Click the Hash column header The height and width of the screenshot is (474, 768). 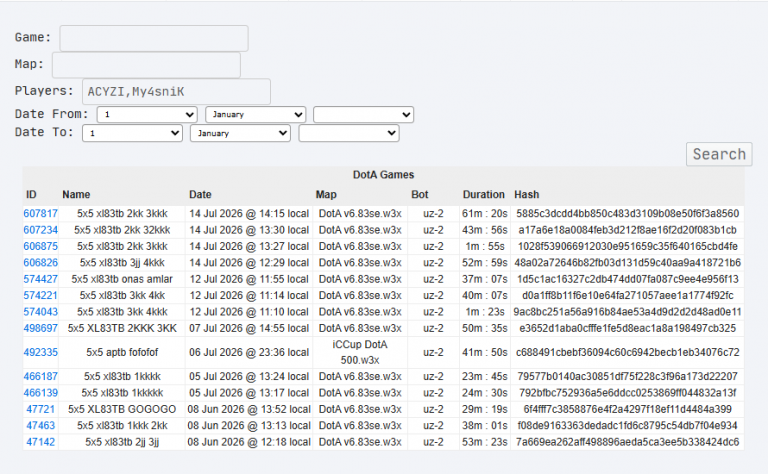pyautogui.click(x=527, y=194)
